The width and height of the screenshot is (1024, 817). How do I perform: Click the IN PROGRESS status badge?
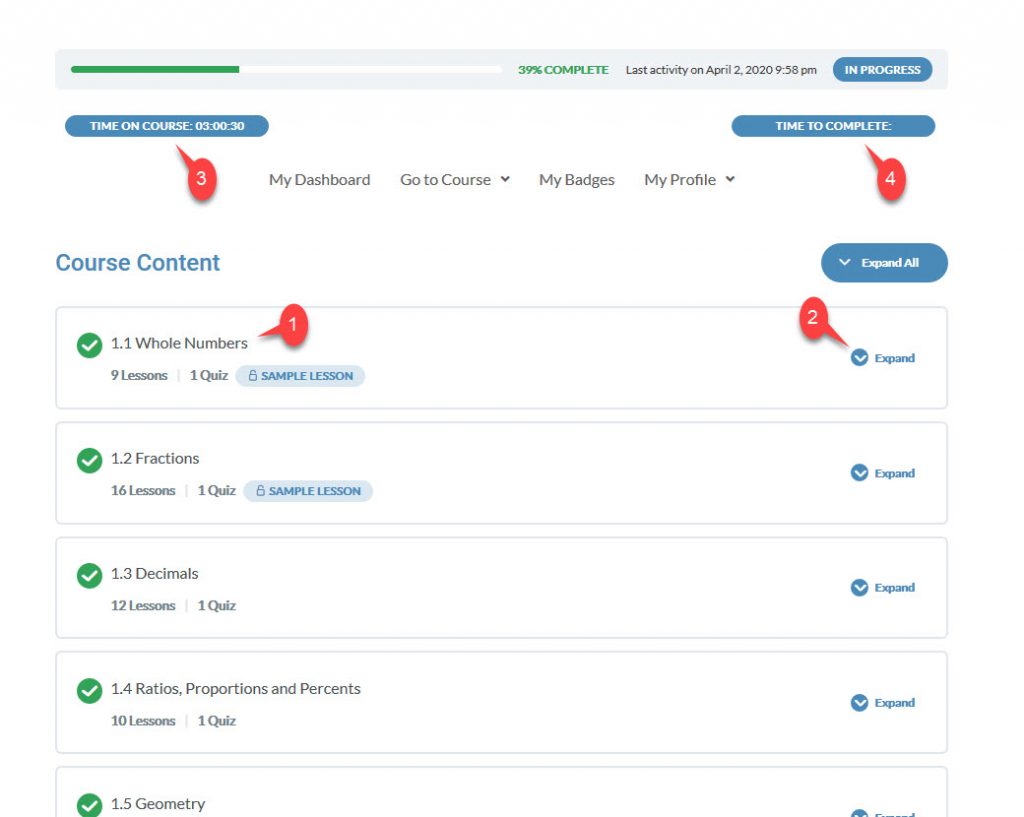[x=882, y=70]
